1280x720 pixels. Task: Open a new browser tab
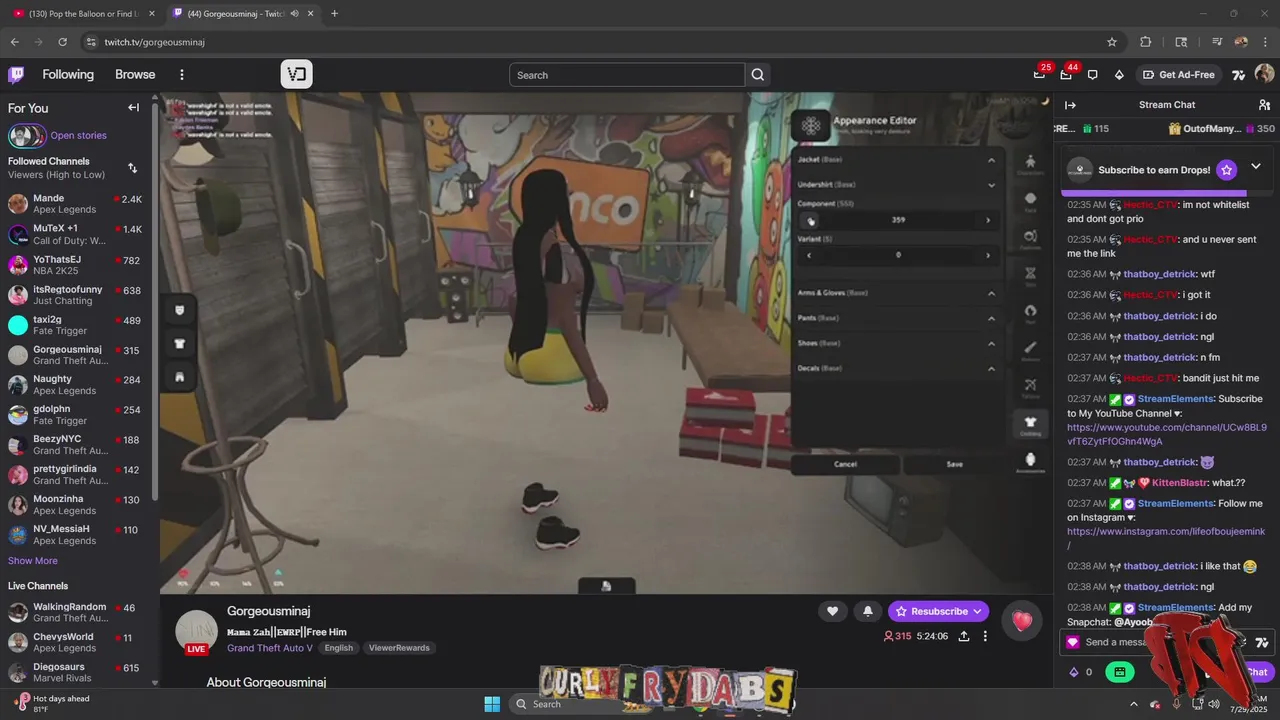[x=334, y=13]
